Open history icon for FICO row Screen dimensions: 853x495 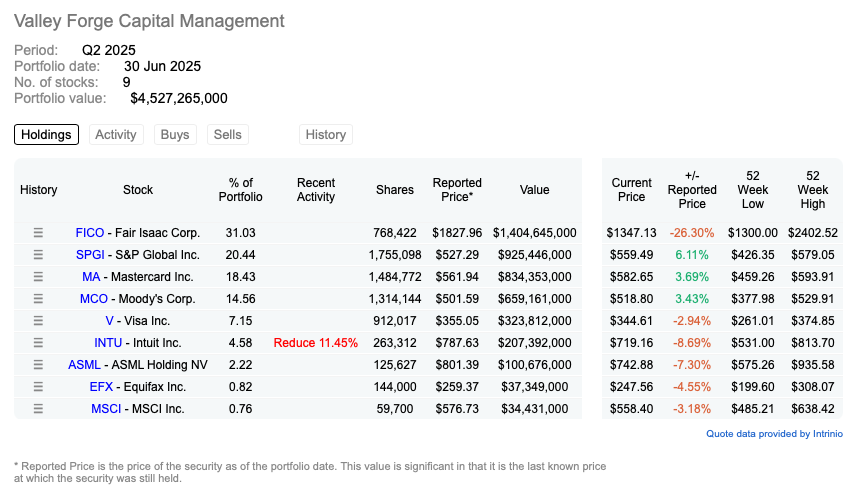38,233
